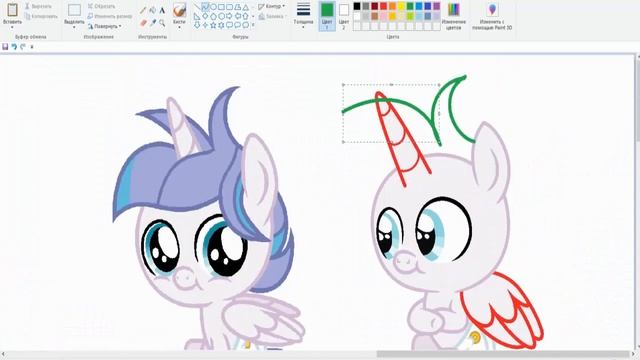The width and height of the screenshot is (640, 360).
Task: Choose the Oval callout shape
Action: pos(238,25)
